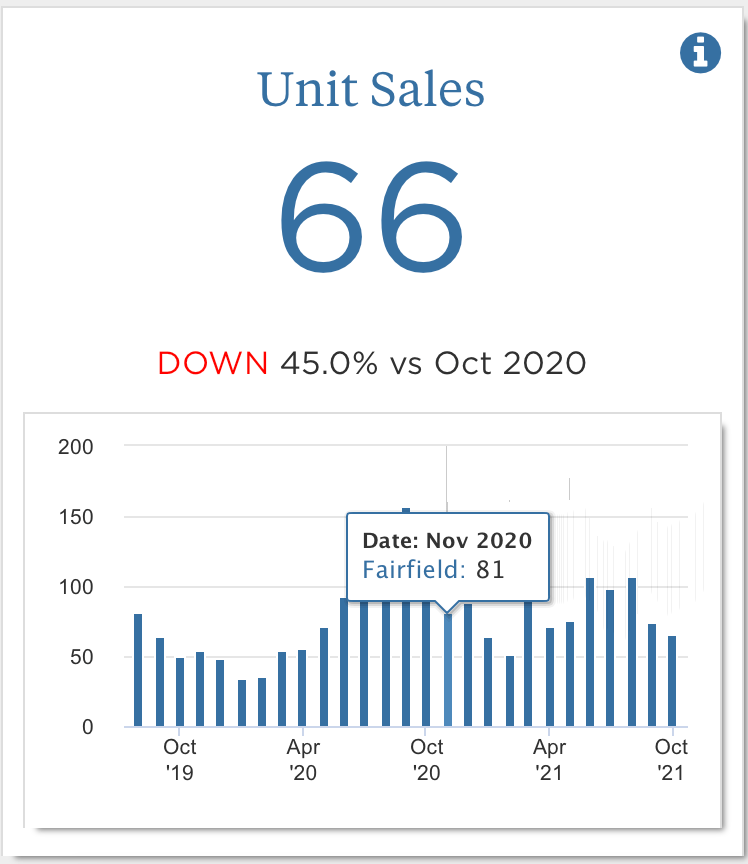Click the info icon in the corner
This screenshot has width=748, height=864.
pos(700,52)
